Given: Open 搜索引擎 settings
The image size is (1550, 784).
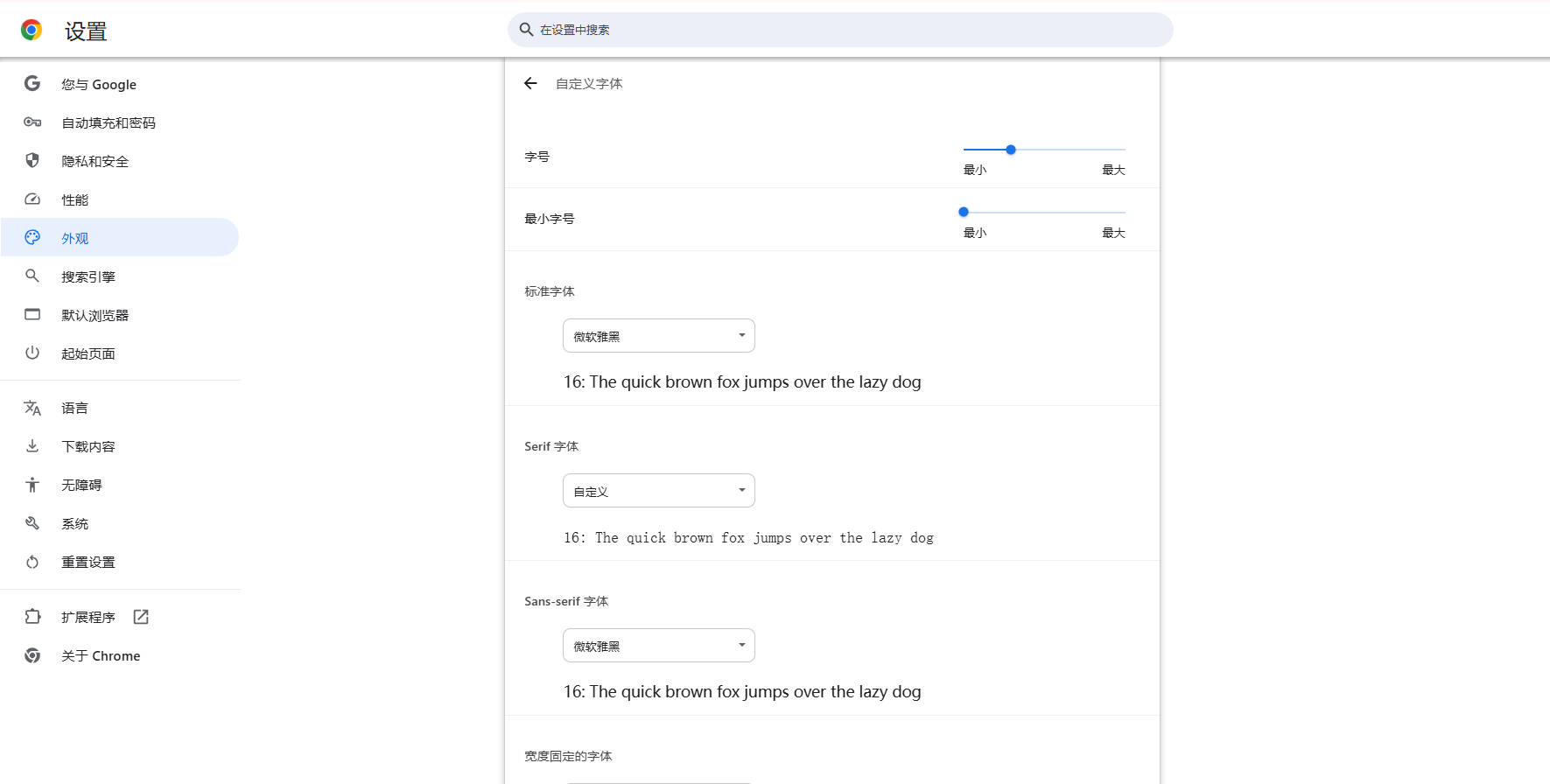Looking at the screenshot, I should pyautogui.click(x=120, y=276).
